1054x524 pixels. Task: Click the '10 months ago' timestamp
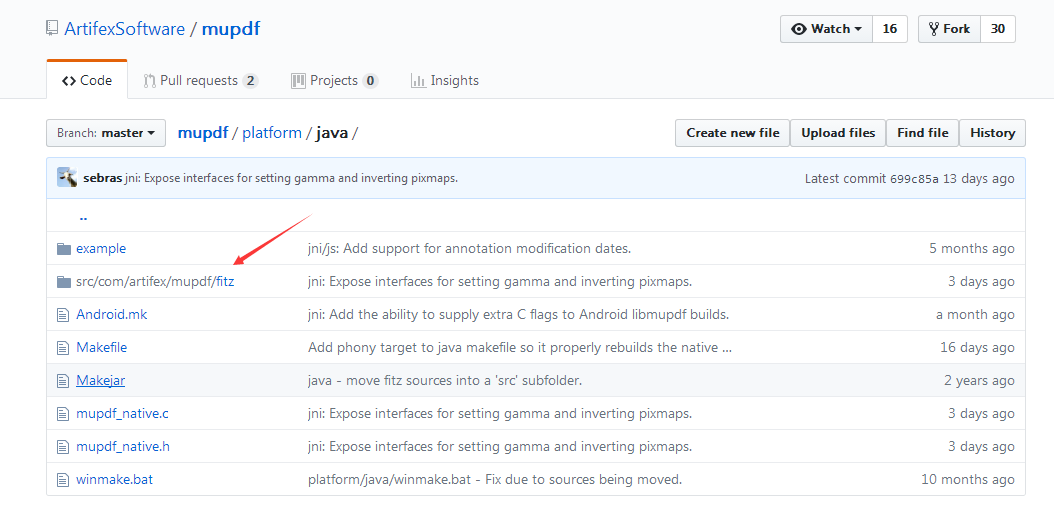click(x=968, y=480)
